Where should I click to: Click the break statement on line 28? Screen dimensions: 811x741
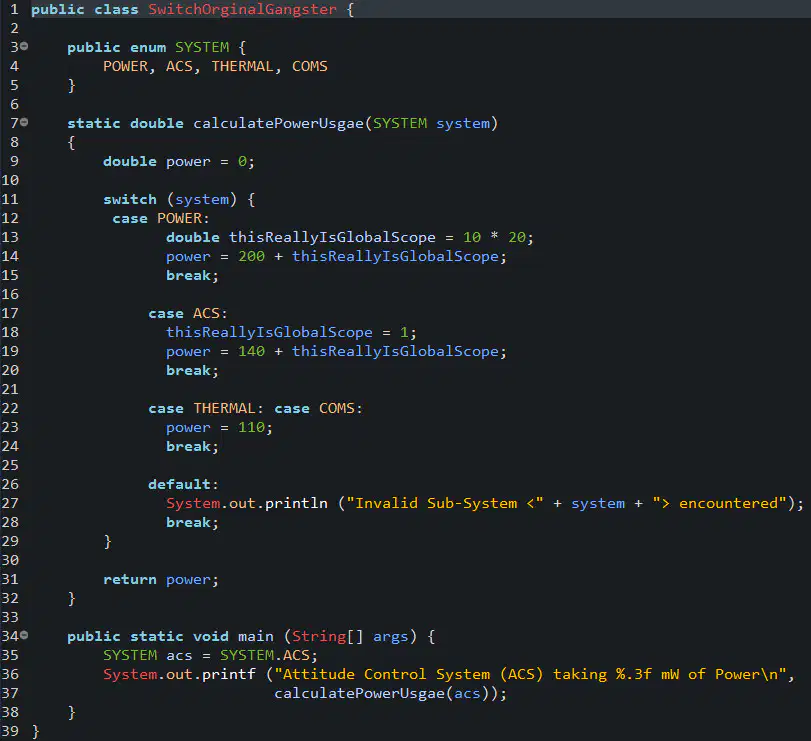coord(192,522)
